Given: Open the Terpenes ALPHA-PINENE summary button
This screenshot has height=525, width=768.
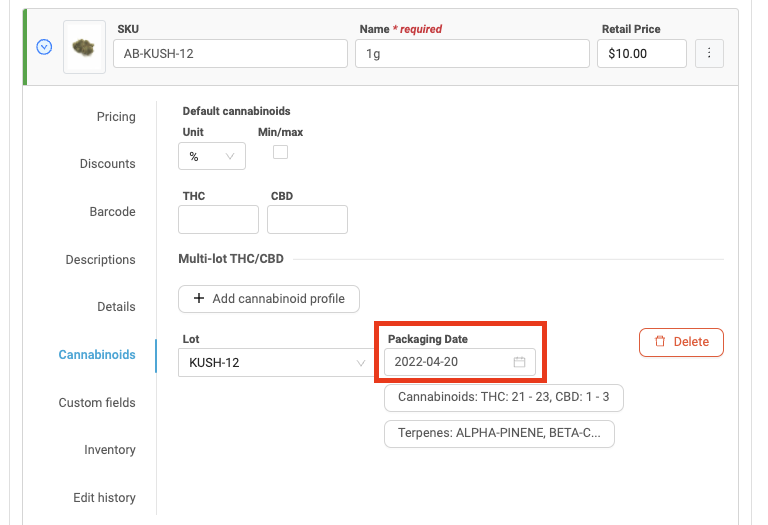Looking at the screenshot, I should [499, 434].
